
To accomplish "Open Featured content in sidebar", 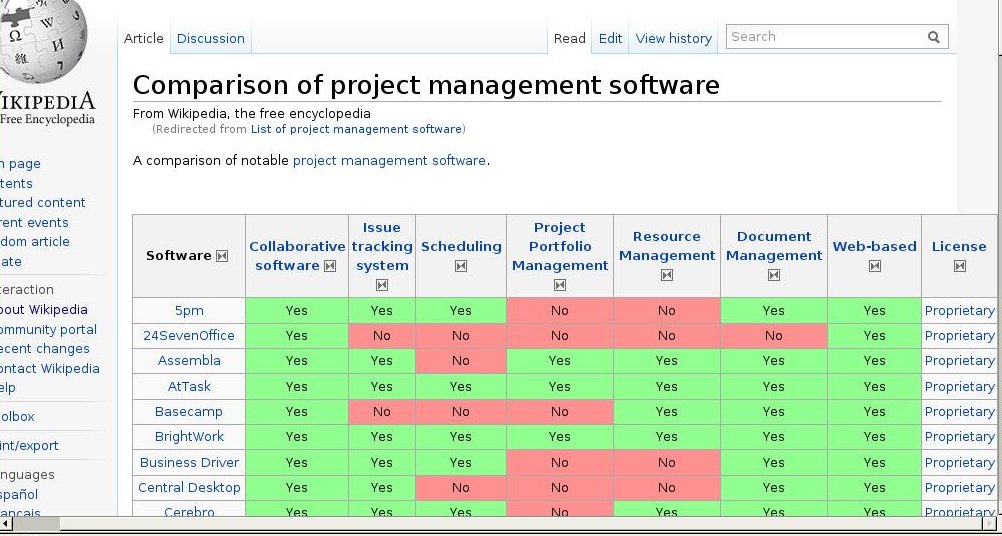I will [42, 203].
